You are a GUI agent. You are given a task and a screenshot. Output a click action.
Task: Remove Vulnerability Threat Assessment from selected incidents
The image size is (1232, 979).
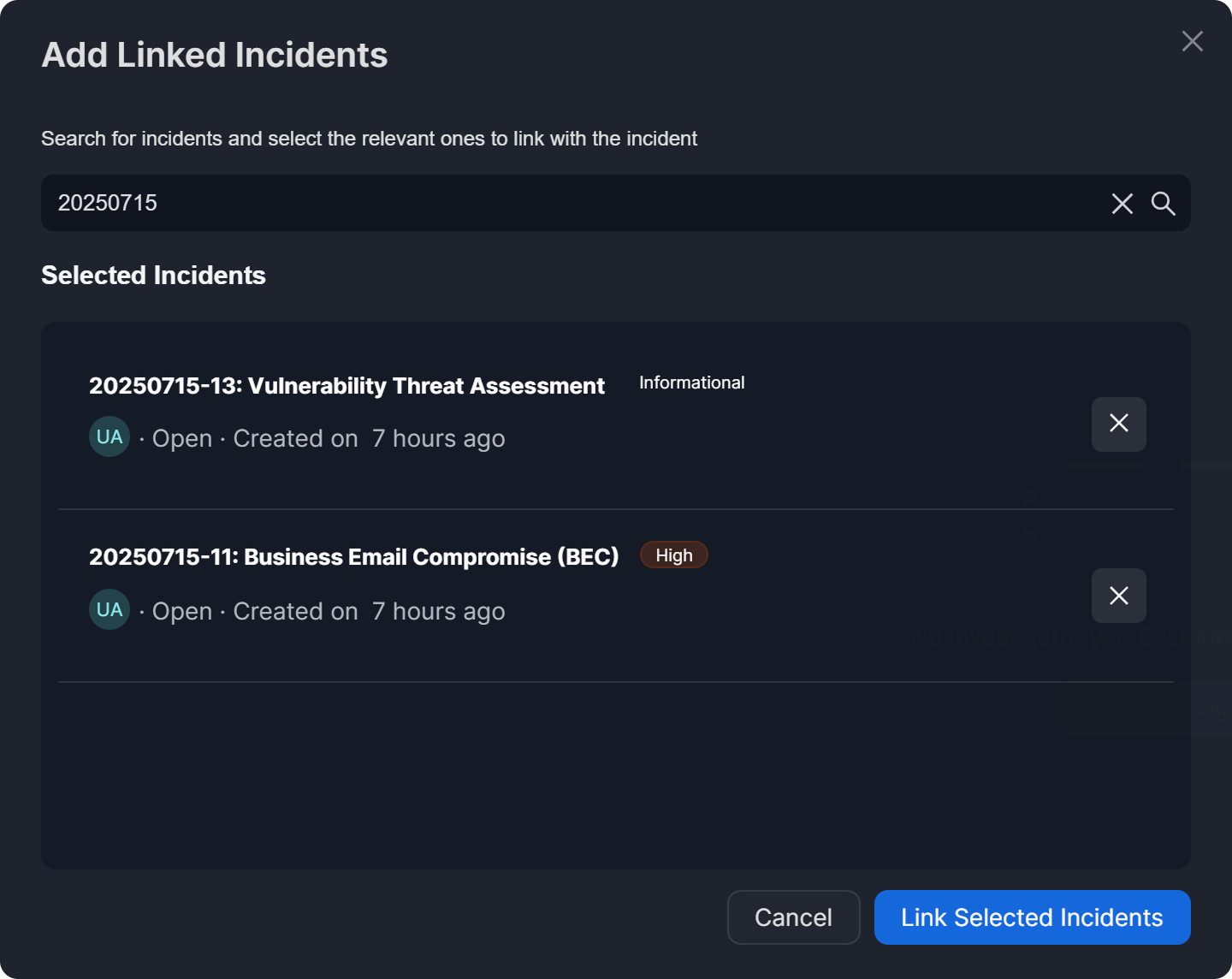pos(1118,424)
